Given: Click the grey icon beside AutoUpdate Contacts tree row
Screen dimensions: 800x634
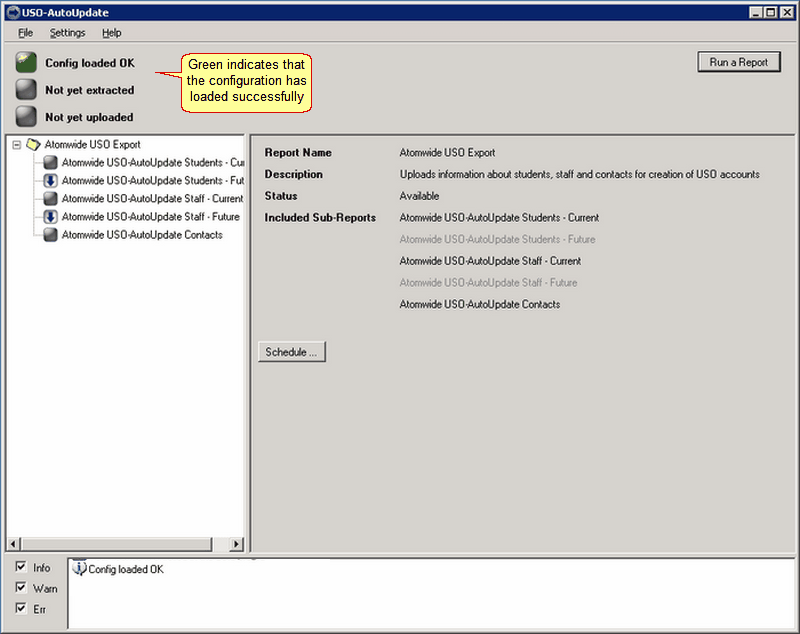Looking at the screenshot, I should 50,235.
